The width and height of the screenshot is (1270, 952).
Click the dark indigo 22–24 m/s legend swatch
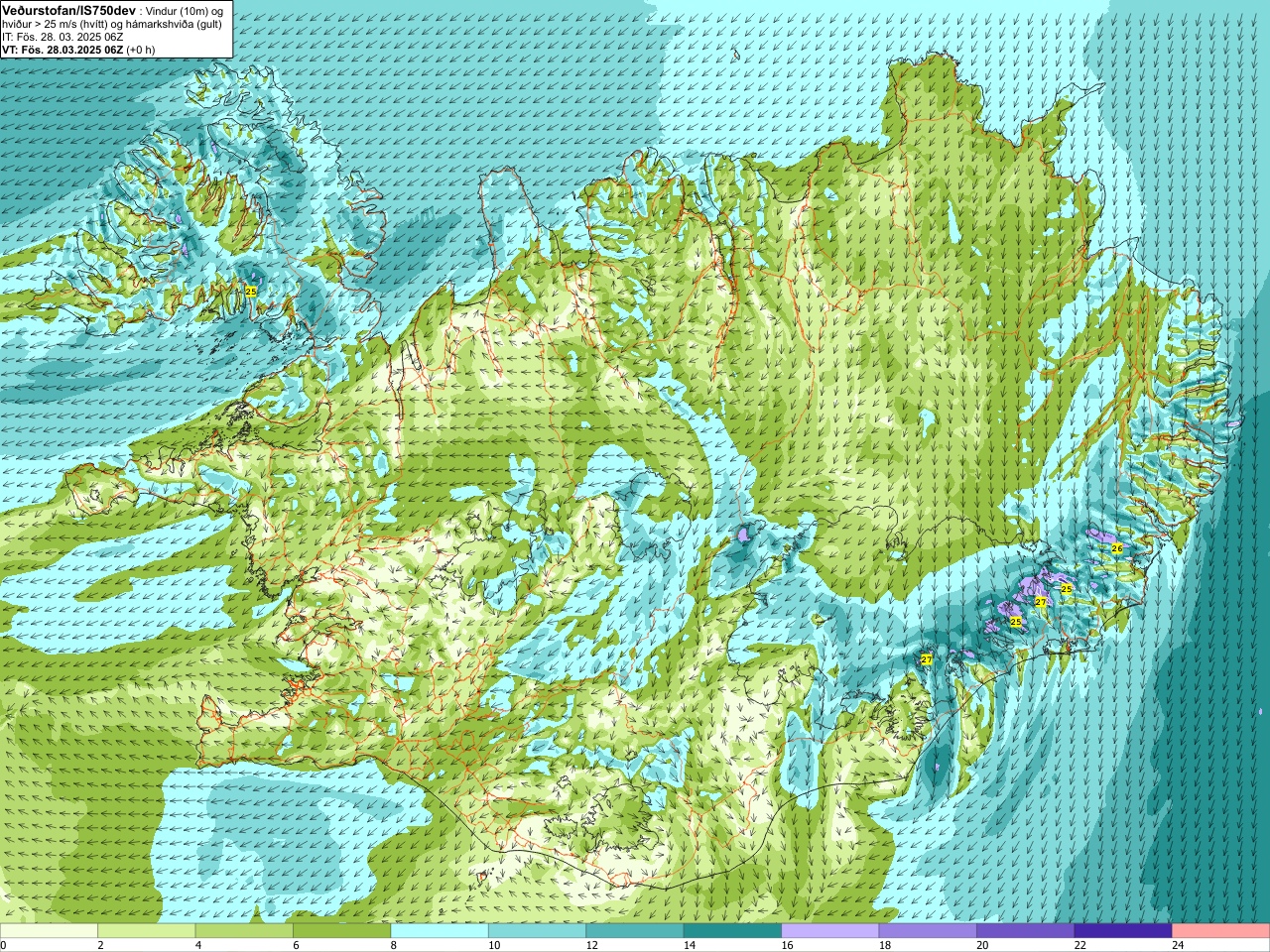pyautogui.click(x=1123, y=931)
